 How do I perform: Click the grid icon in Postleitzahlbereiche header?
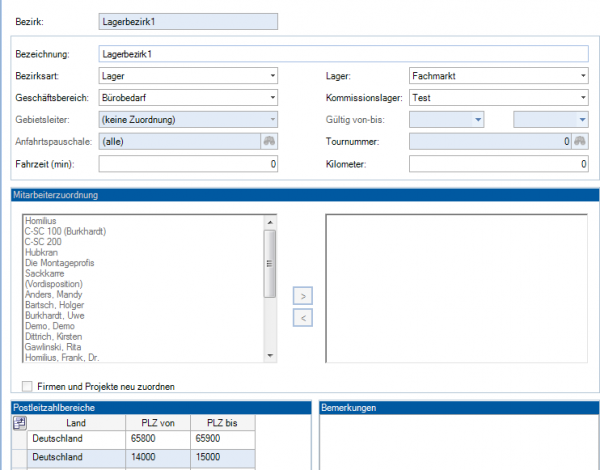click(x=19, y=423)
